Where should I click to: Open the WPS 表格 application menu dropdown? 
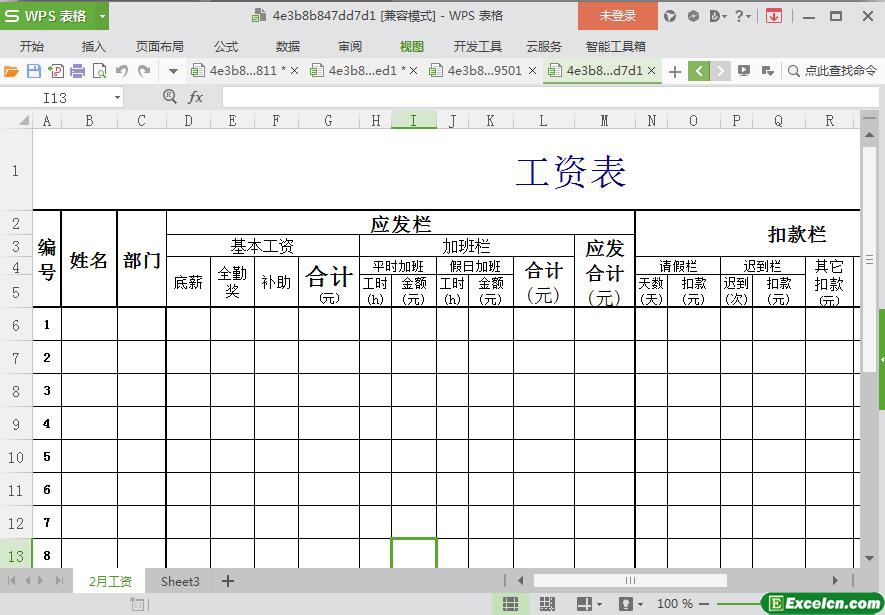click(x=102, y=16)
